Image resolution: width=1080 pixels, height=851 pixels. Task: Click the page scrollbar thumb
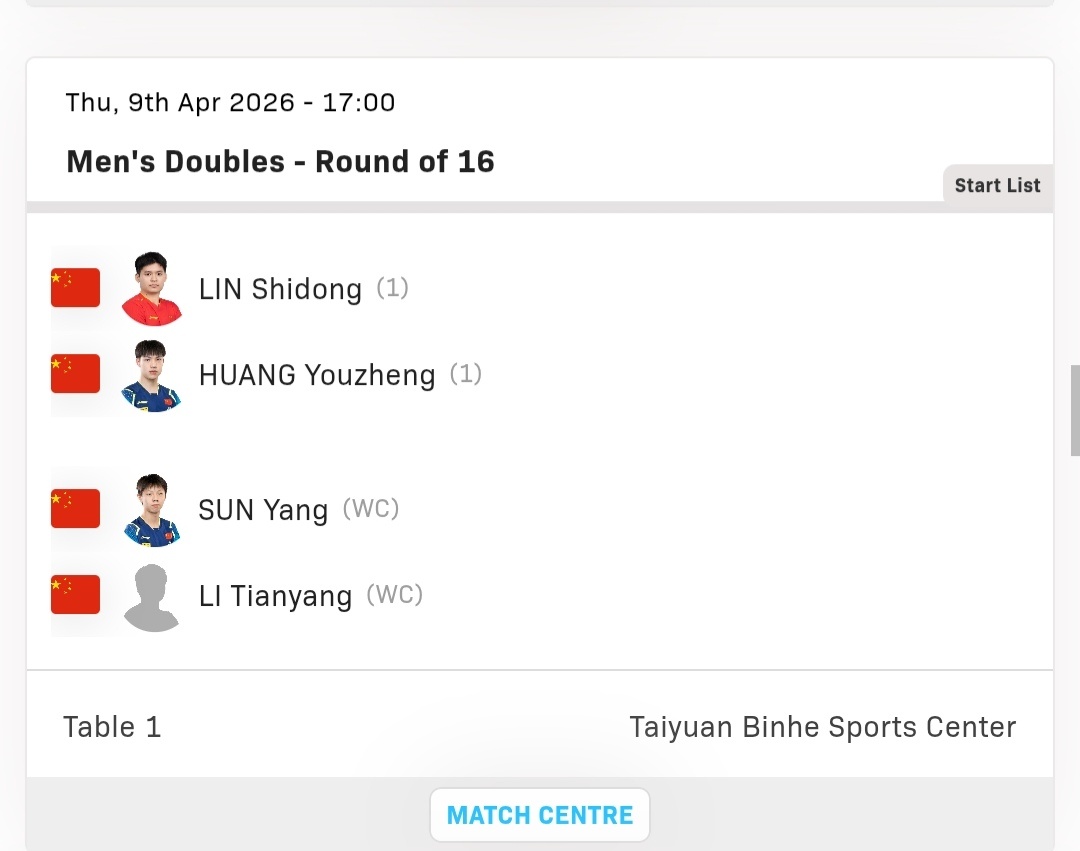point(1074,410)
